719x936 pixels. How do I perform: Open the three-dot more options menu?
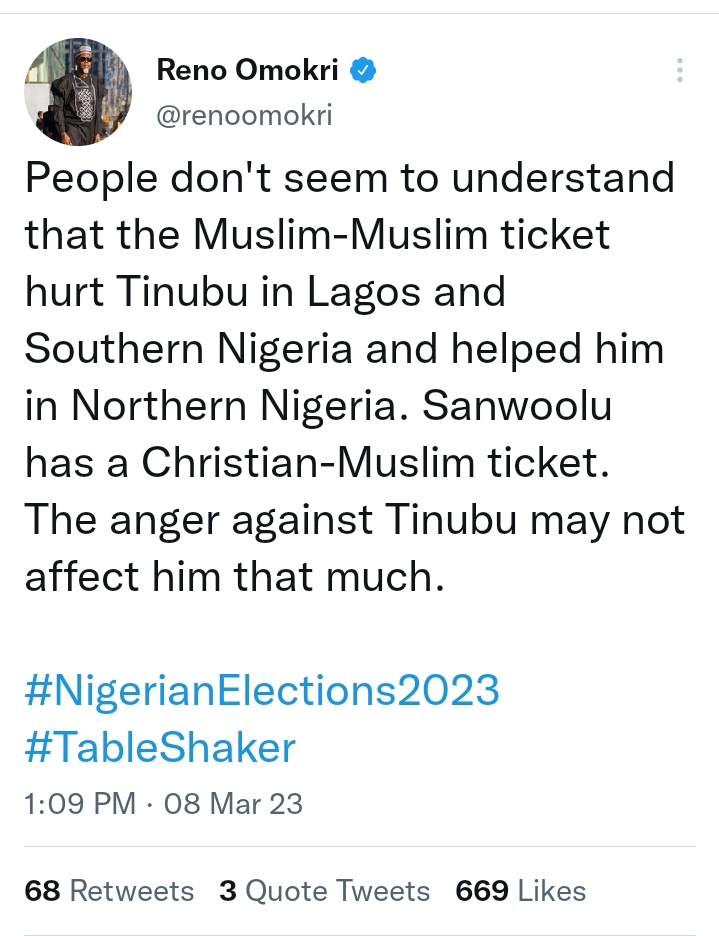tap(680, 70)
